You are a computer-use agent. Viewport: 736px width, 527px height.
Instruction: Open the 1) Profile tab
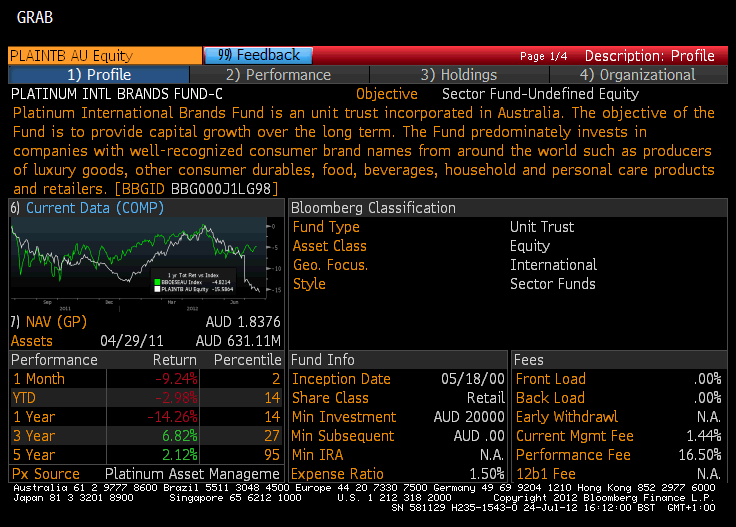pos(99,75)
